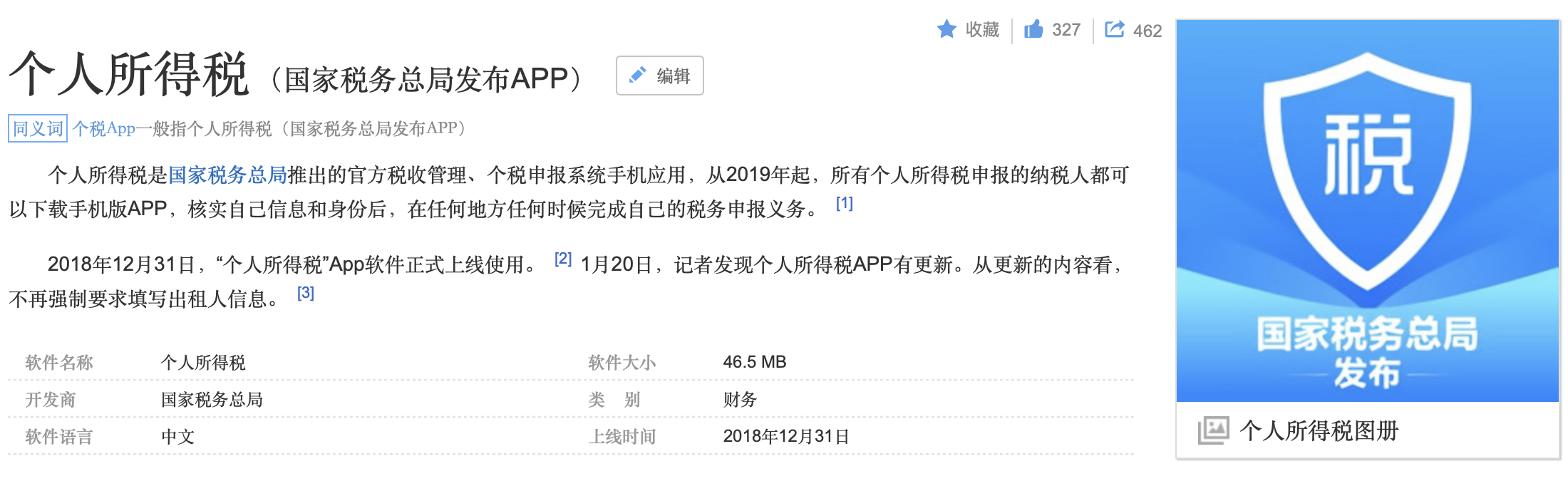Select the 类别 field label
The image size is (1568, 486).
point(614,399)
